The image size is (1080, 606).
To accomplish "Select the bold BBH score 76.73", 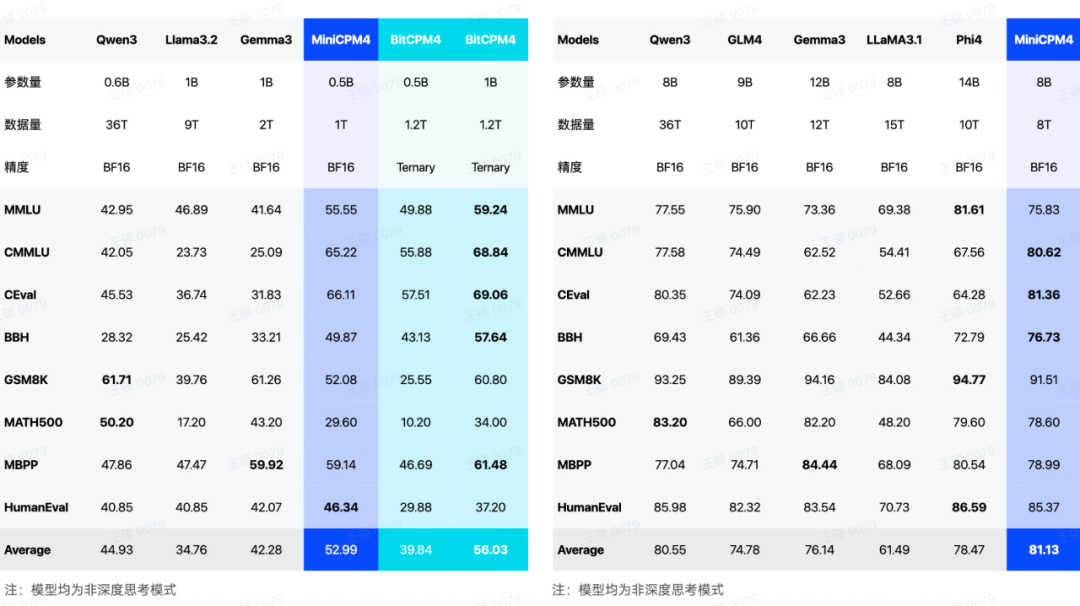I will point(1043,337).
